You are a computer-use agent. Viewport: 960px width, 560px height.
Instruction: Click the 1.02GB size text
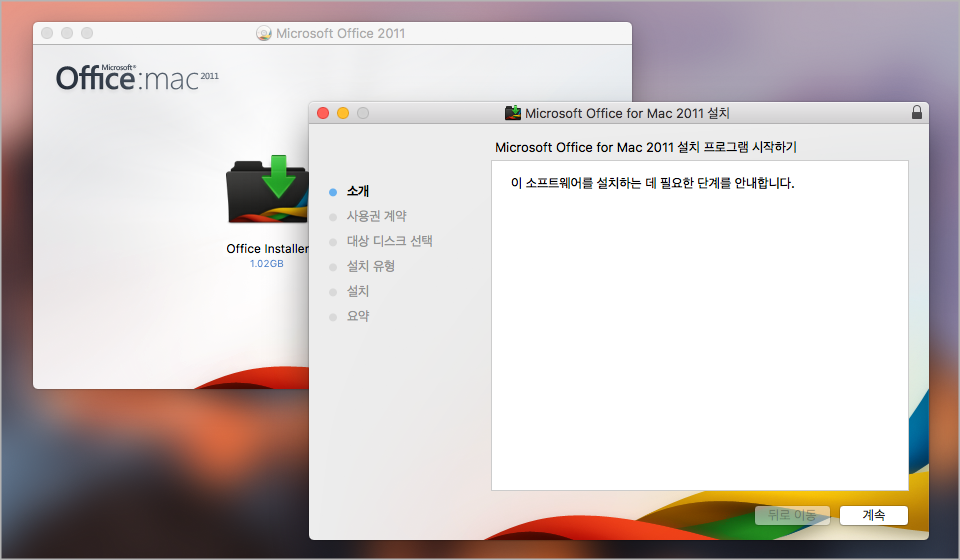click(x=266, y=264)
